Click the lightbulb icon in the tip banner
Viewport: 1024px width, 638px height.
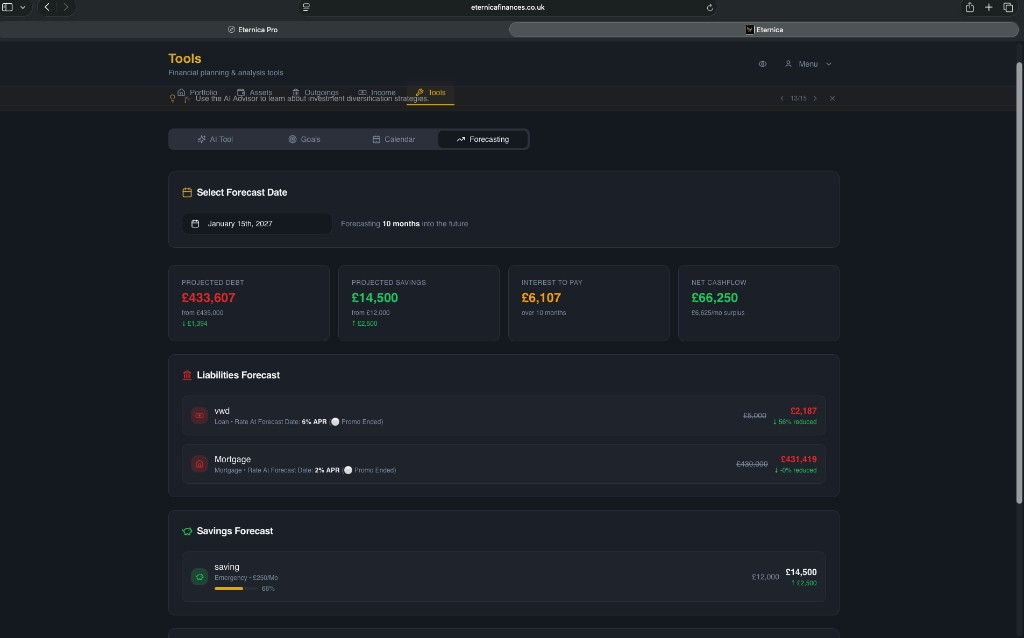174,96
